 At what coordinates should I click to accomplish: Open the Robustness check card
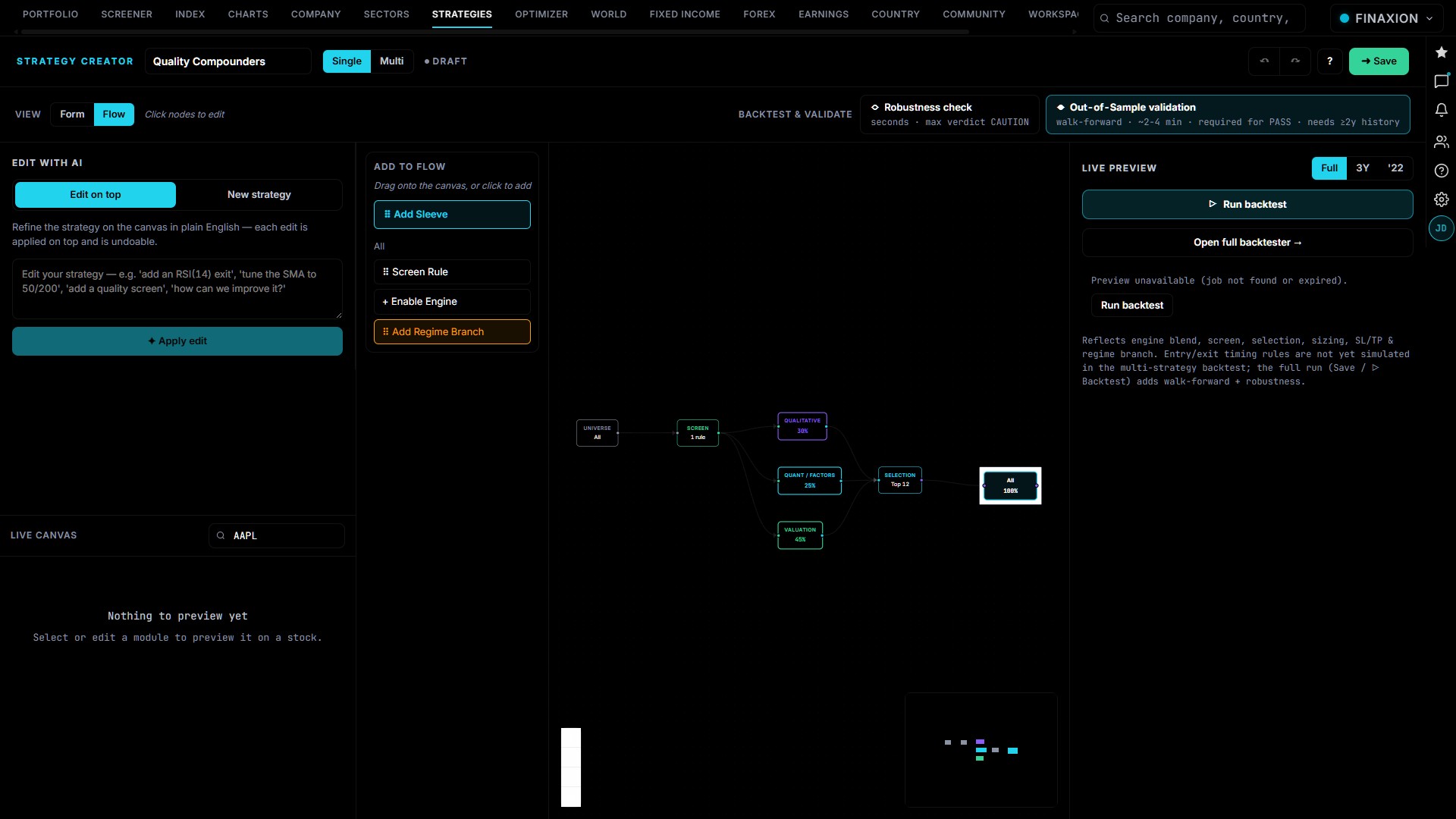click(x=949, y=115)
